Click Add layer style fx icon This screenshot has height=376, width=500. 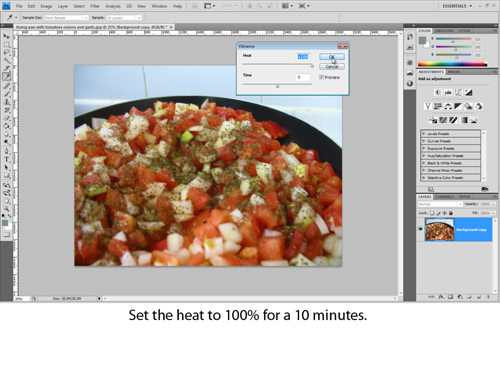pyautogui.click(x=441, y=296)
